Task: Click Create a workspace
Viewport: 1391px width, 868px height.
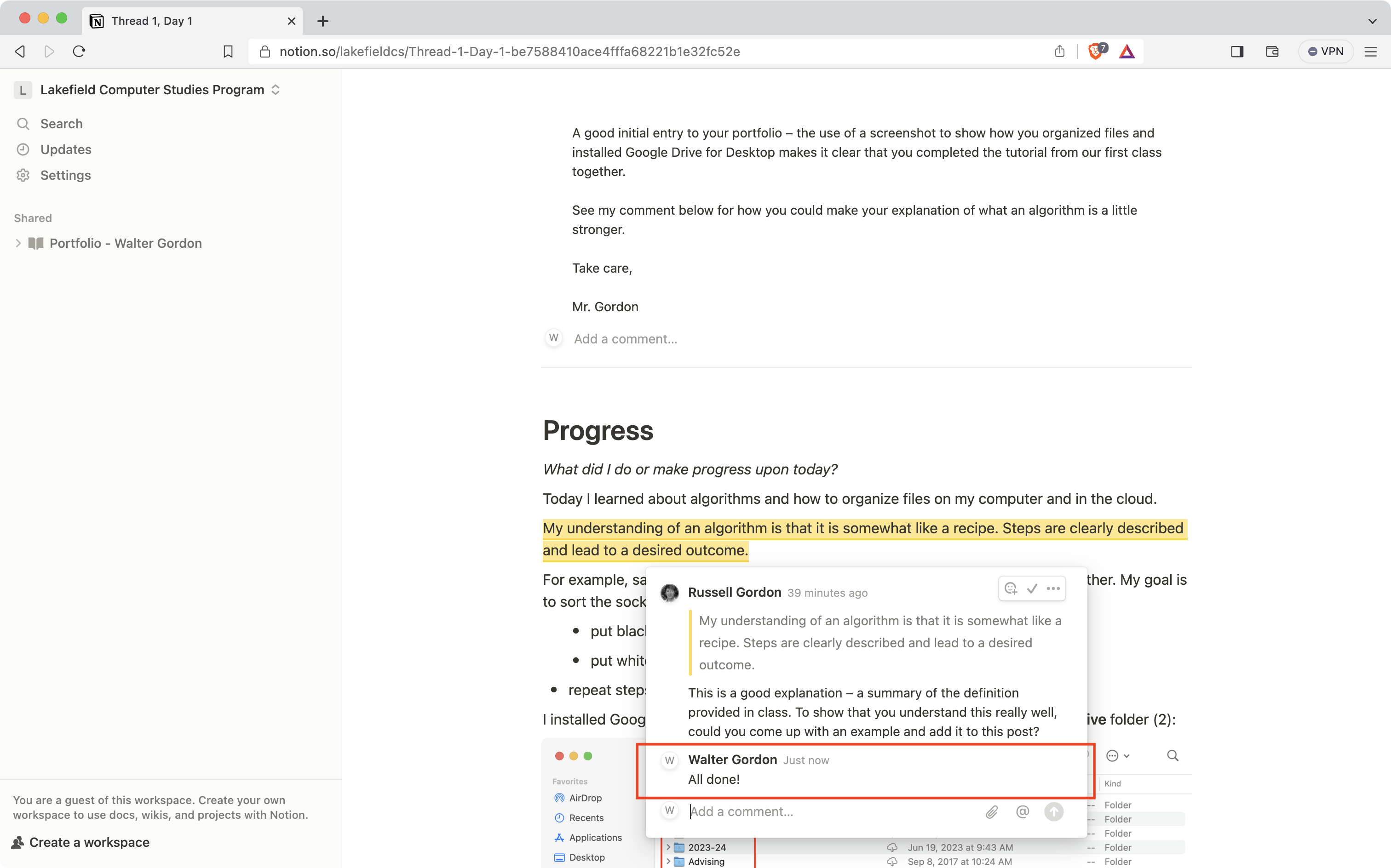Action: (x=89, y=842)
